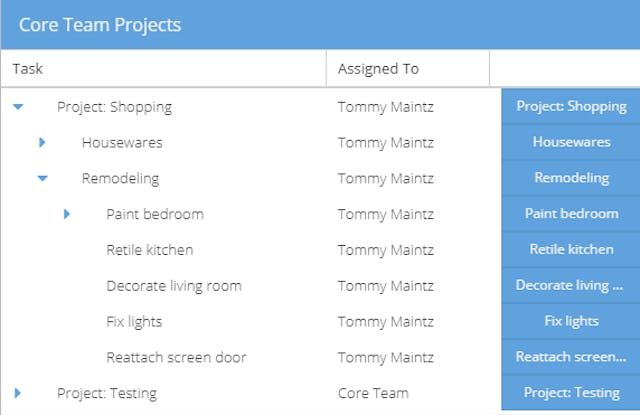This screenshot has height=415, width=640.
Task: Expand the Project: Testing tree node
Action: coord(18,393)
